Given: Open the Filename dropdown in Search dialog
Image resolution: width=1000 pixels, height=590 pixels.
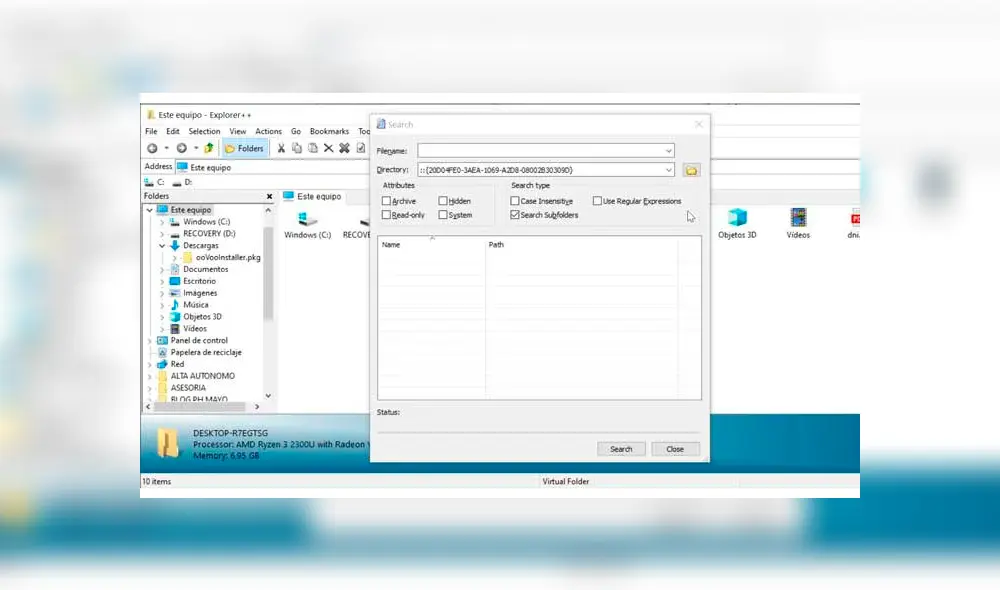Looking at the screenshot, I should click(x=668, y=149).
